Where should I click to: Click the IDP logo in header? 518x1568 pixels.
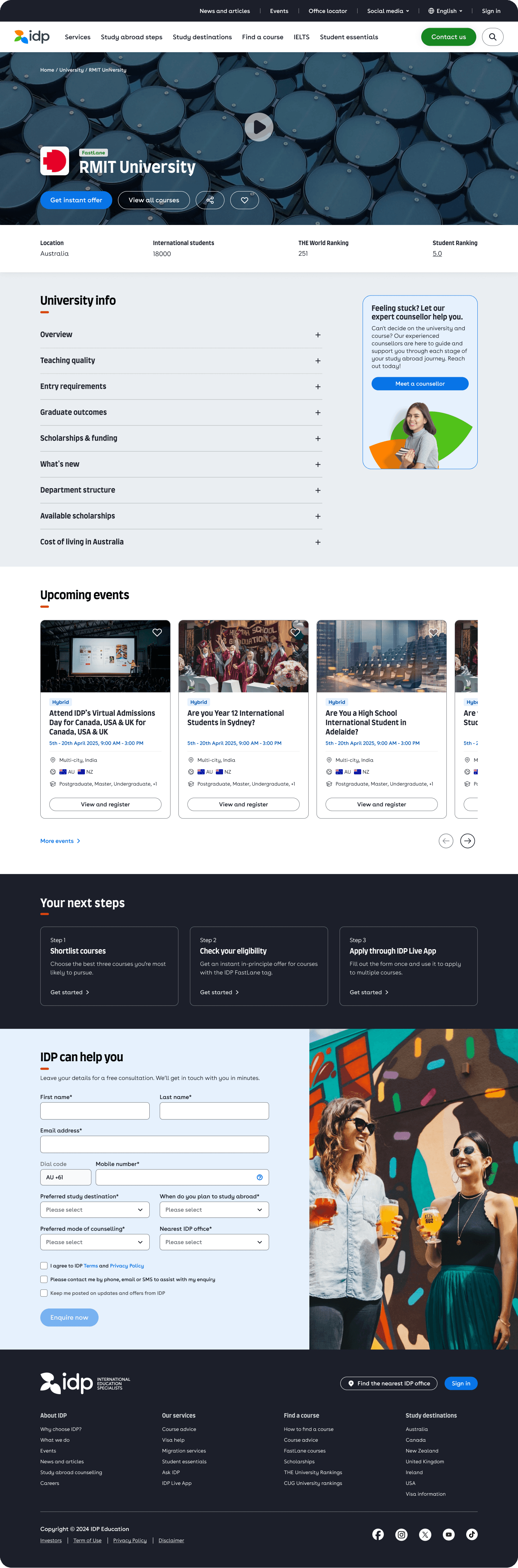point(32,37)
